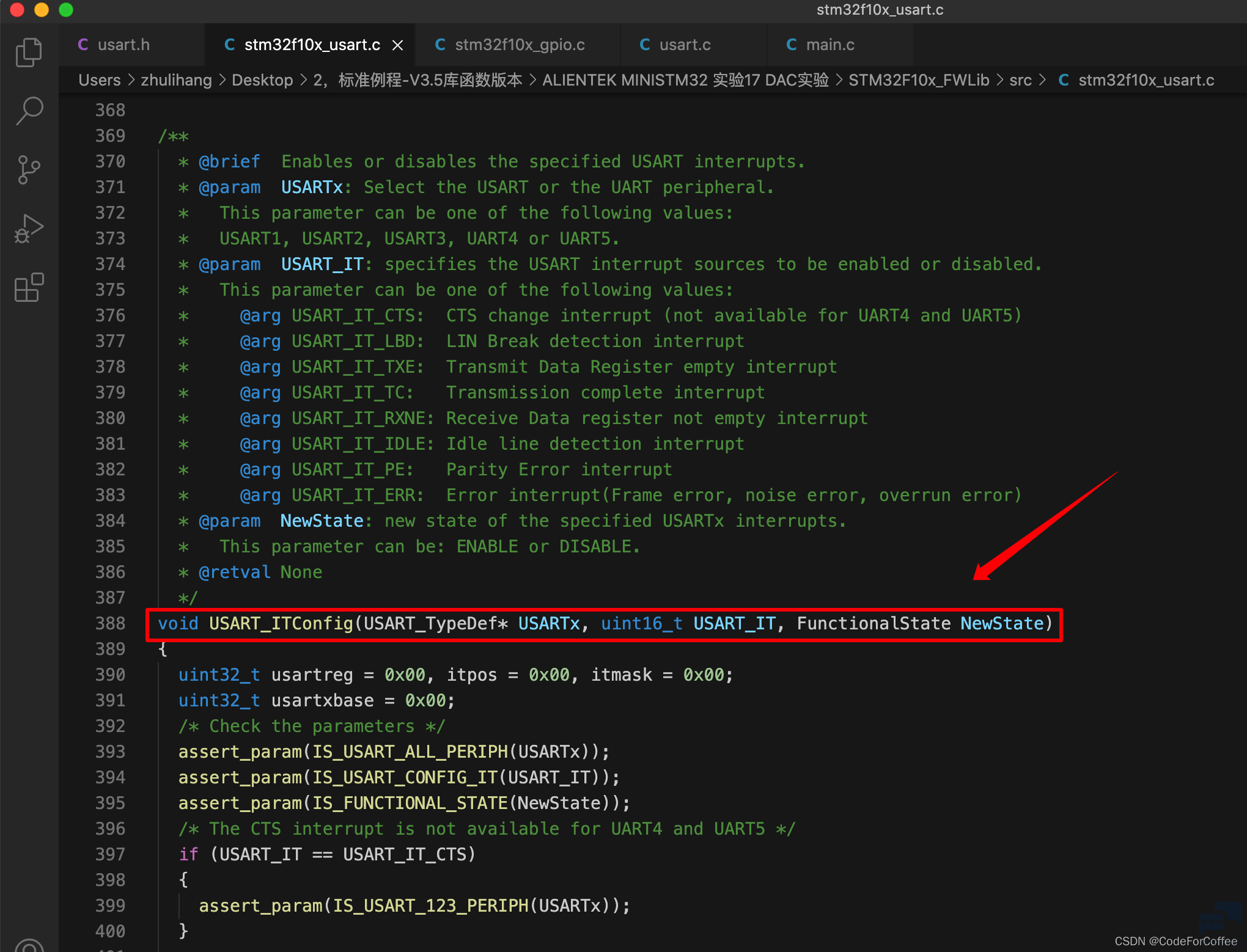Image resolution: width=1247 pixels, height=952 pixels.
Task: Open the Source Control branch icon
Action: coord(29,170)
